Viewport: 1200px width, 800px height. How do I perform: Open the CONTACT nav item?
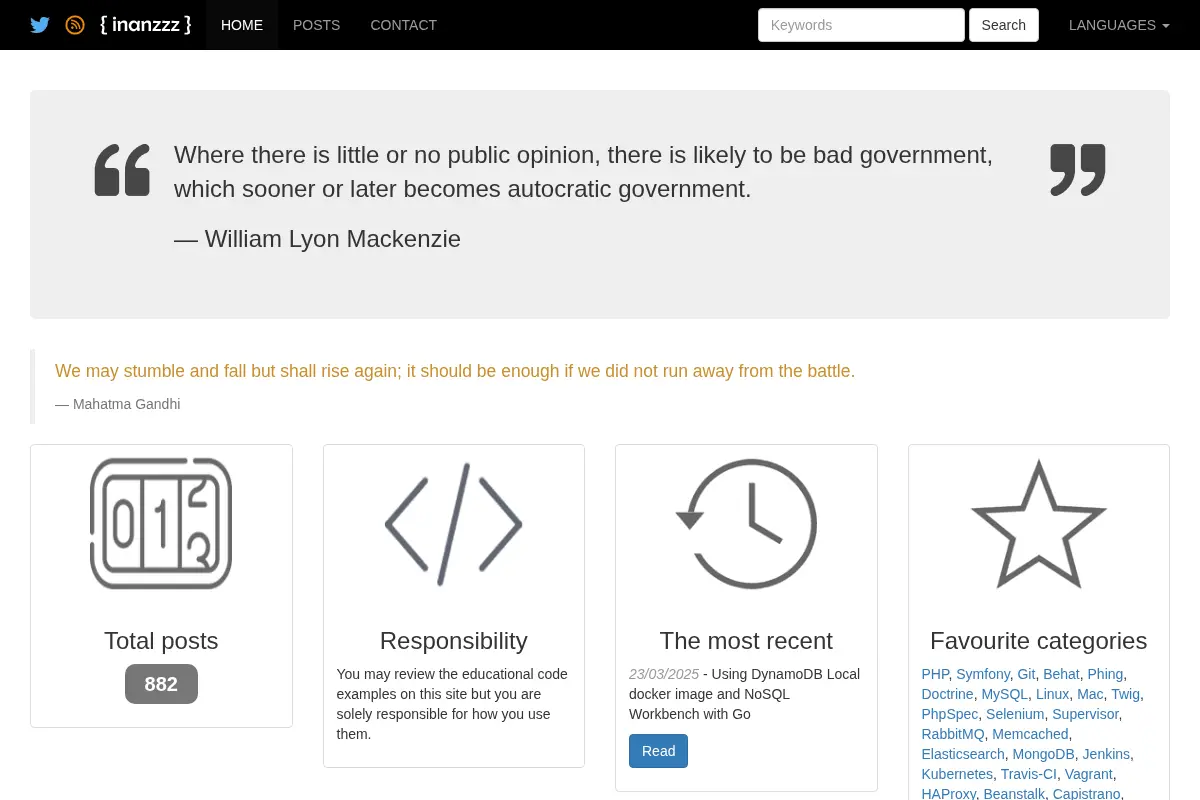(403, 25)
